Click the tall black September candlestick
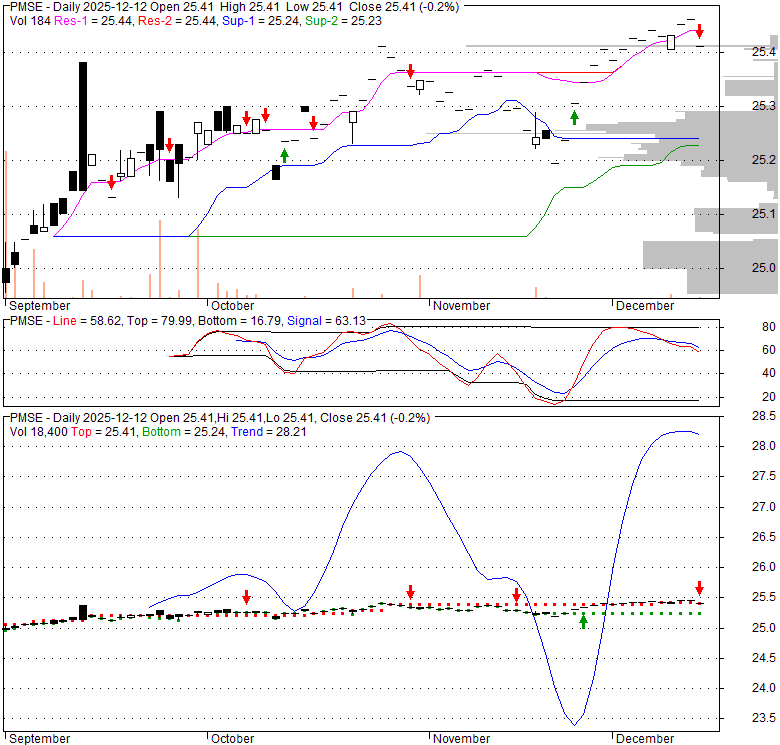 point(82,125)
